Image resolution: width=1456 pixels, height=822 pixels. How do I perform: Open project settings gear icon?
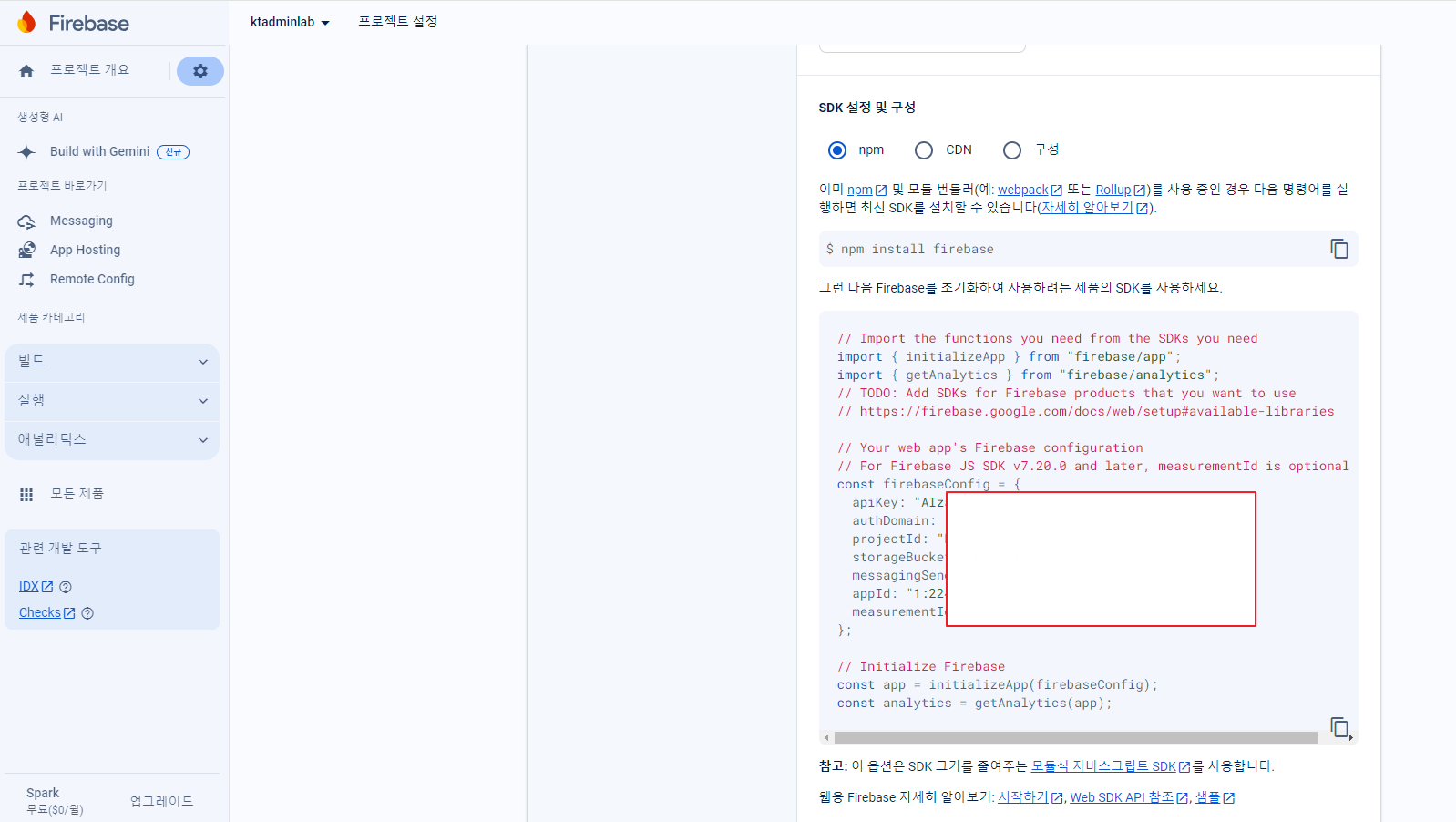click(200, 70)
